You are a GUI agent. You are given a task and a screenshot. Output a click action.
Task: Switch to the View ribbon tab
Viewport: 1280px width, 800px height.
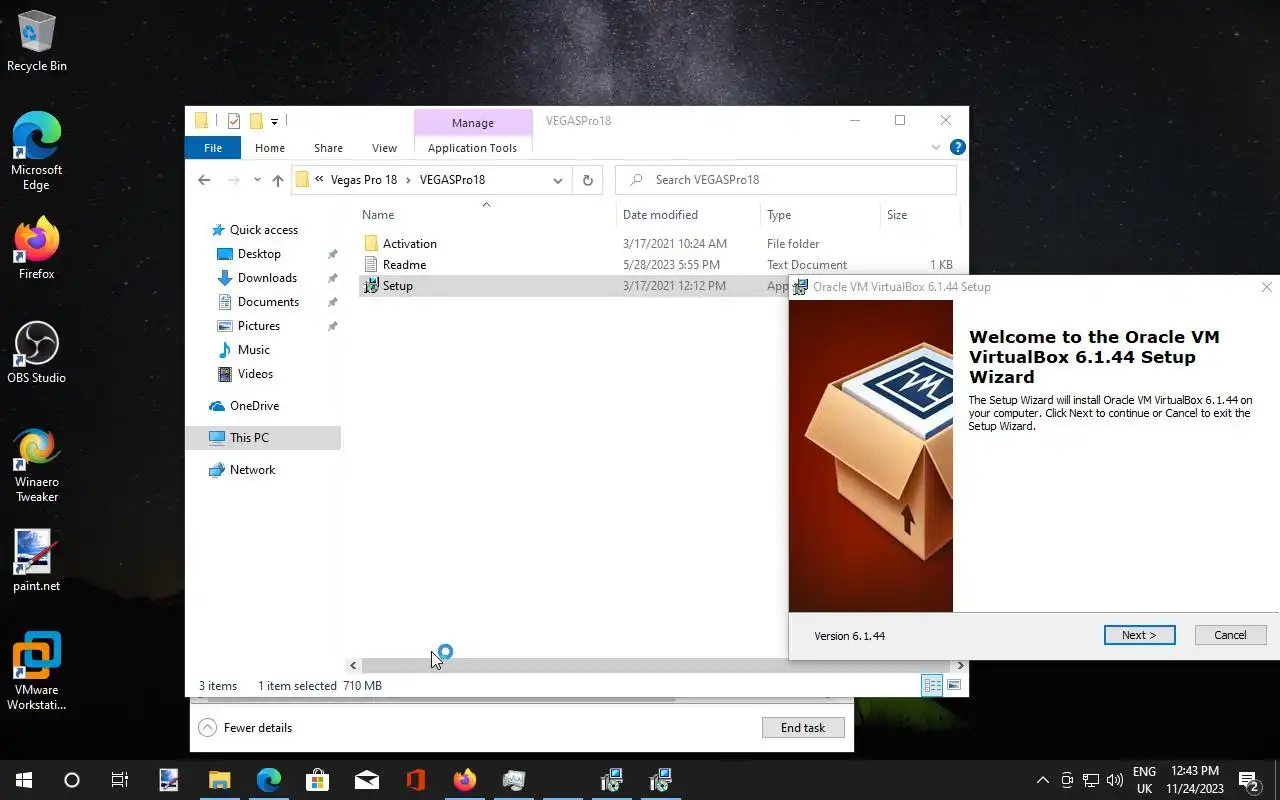click(384, 148)
